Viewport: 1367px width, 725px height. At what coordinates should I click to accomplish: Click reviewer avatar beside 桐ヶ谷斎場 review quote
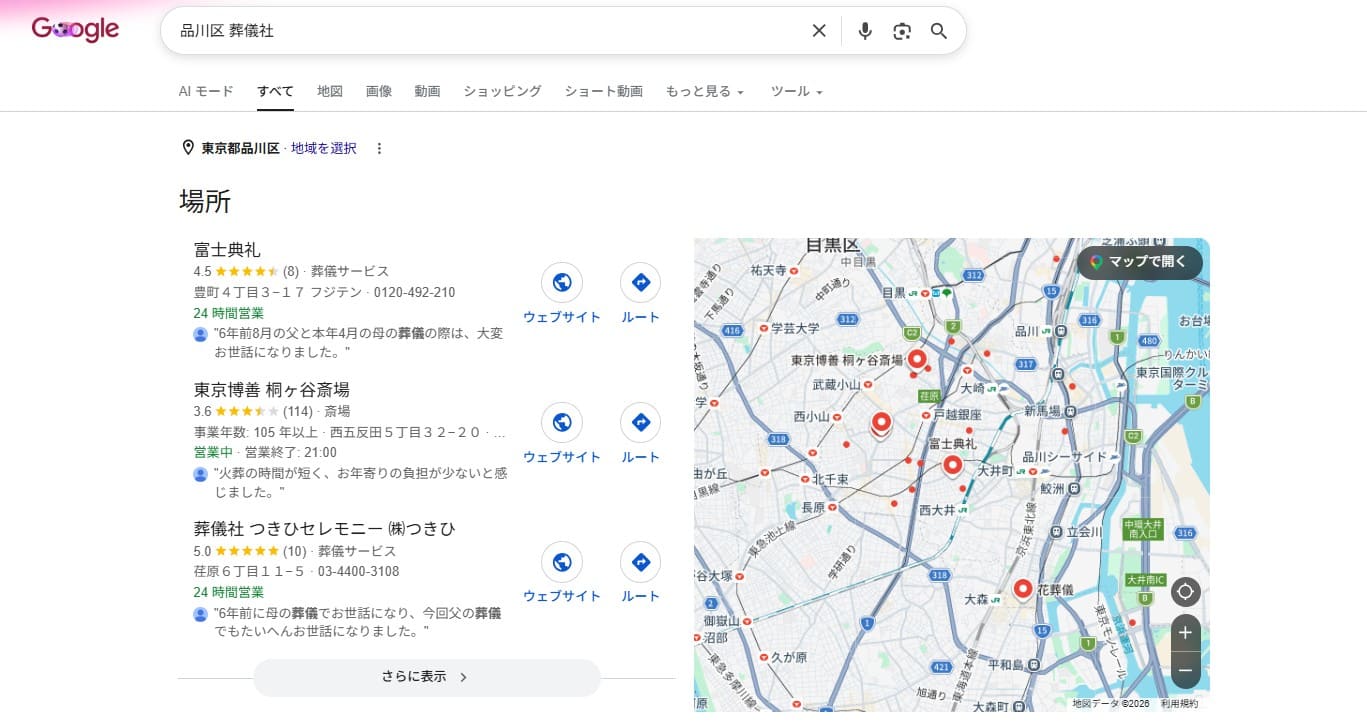(x=201, y=473)
